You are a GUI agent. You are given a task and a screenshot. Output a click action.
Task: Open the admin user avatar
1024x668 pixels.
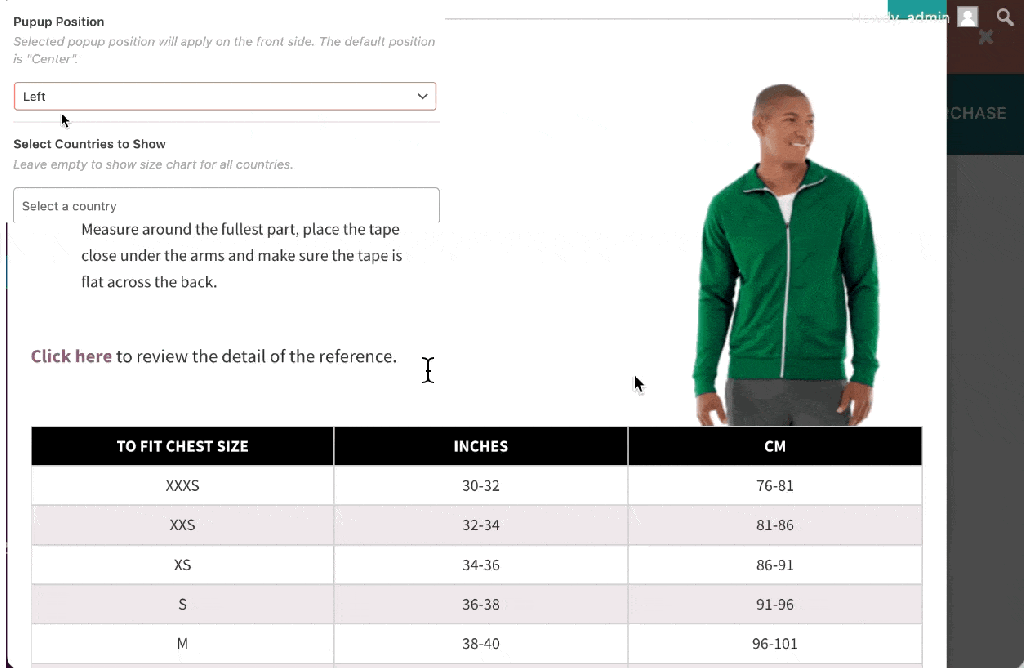coord(968,16)
